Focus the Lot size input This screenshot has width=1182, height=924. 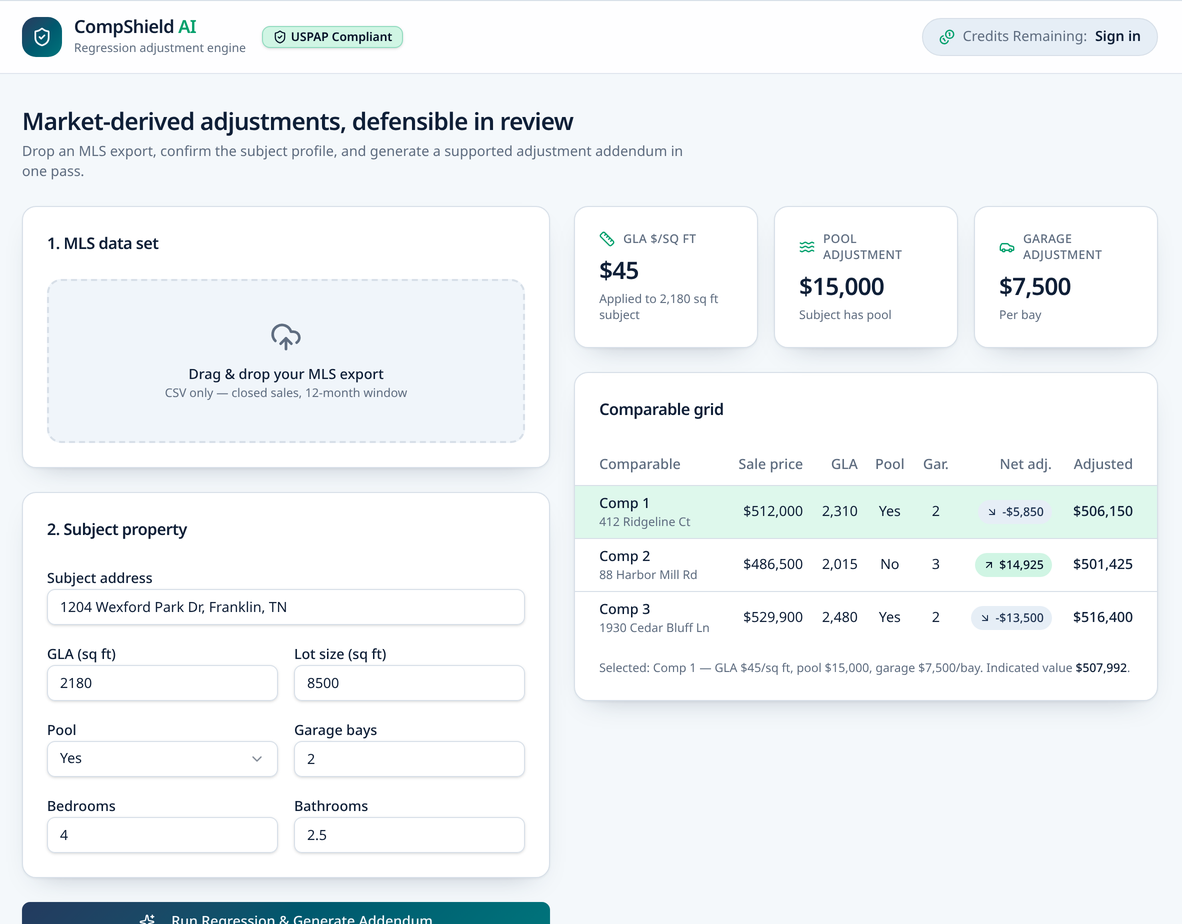pyautogui.click(x=409, y=684)
